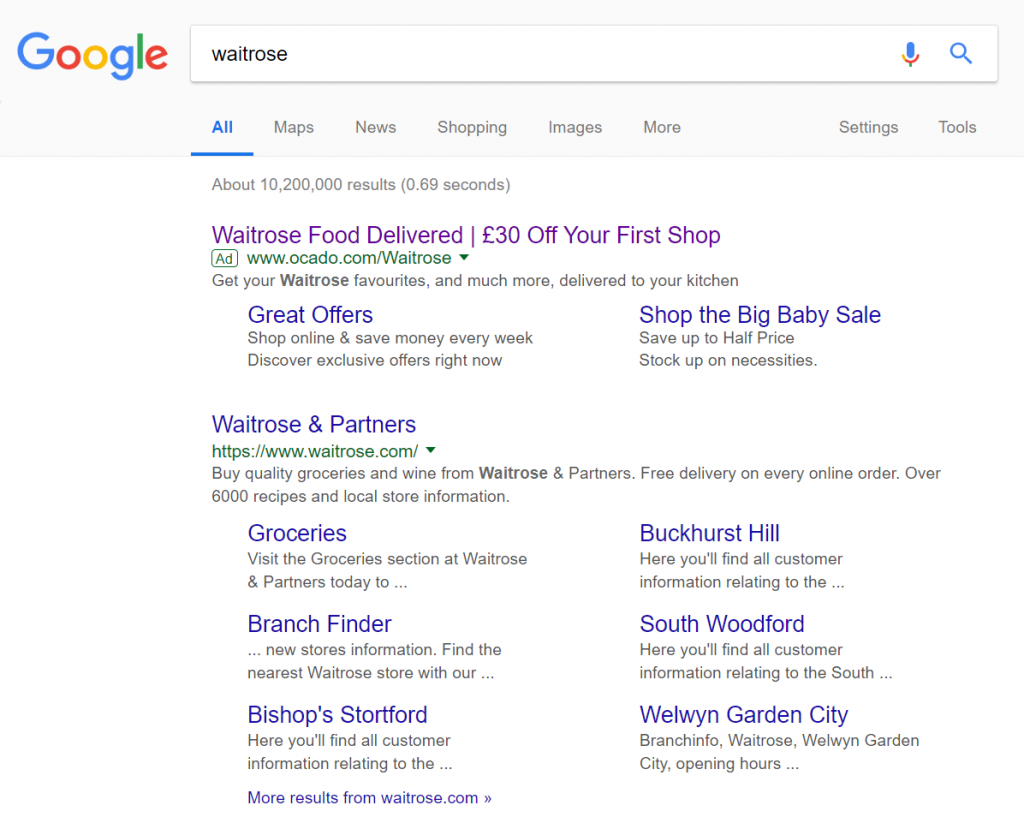The height and width of the screenshot is (829, 1024).
Task: Open the Groceries sitelink
Action: point(297,533)
